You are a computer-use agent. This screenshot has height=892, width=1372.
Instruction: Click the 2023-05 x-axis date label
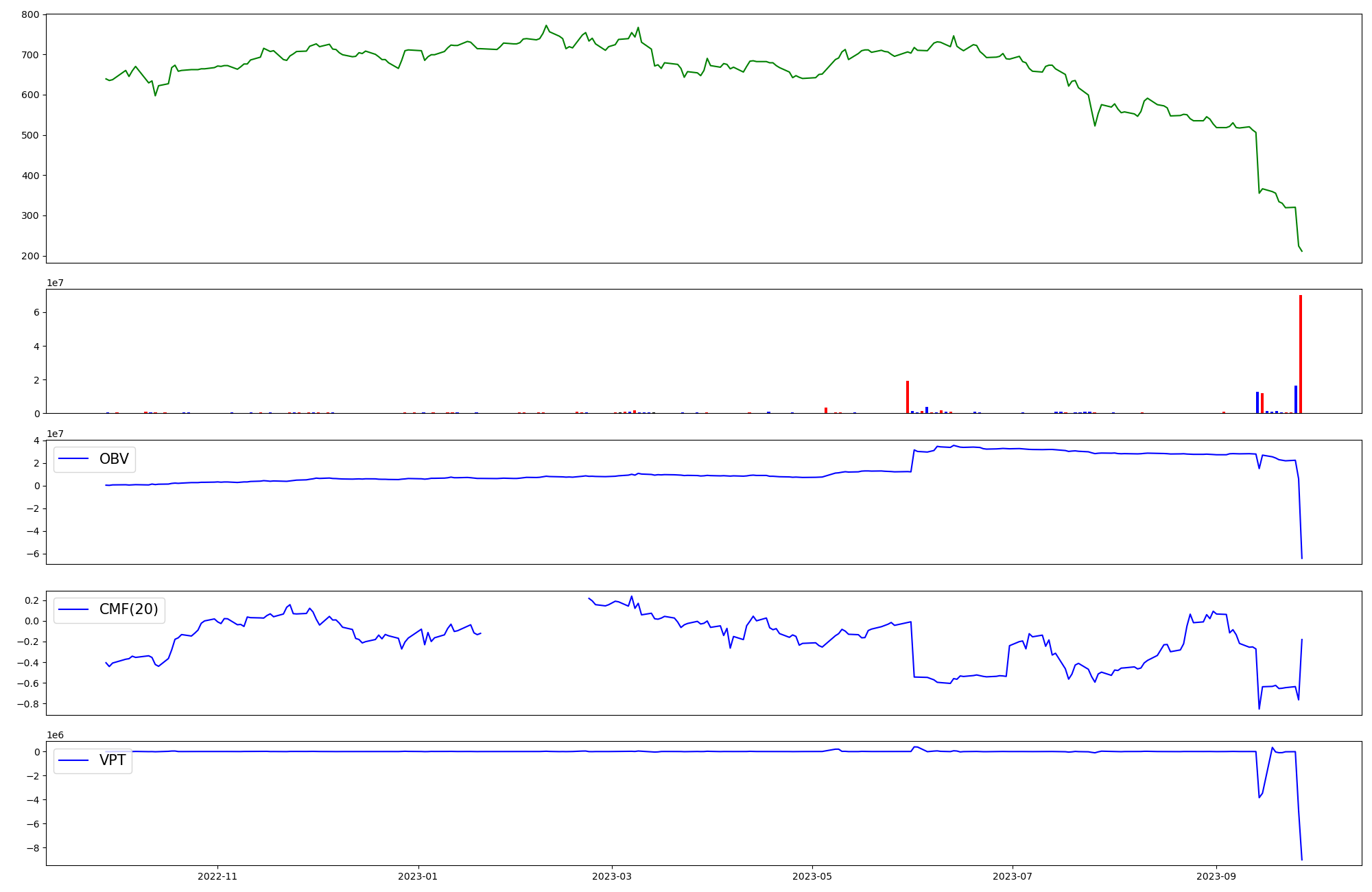[812, 876]
